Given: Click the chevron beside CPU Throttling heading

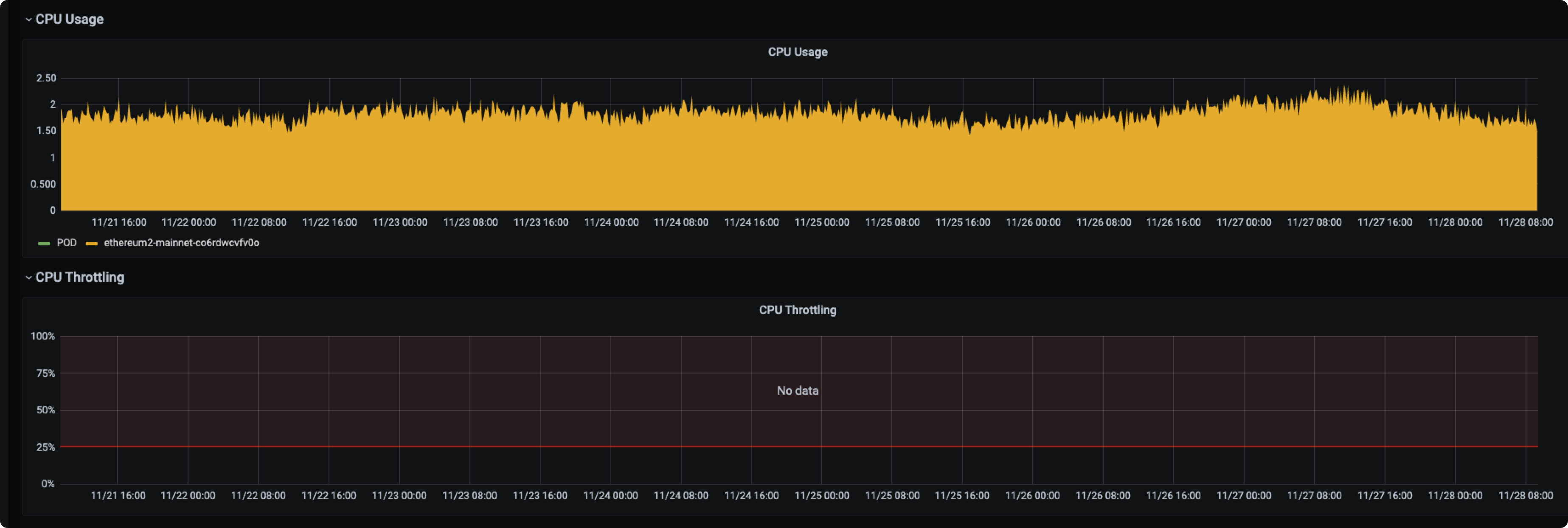Looking at the screenshot, I should tap(28, 278).
